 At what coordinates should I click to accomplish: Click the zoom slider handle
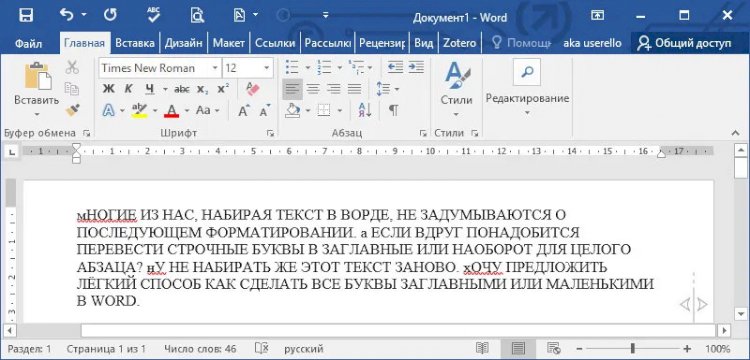tap(633, 349)
